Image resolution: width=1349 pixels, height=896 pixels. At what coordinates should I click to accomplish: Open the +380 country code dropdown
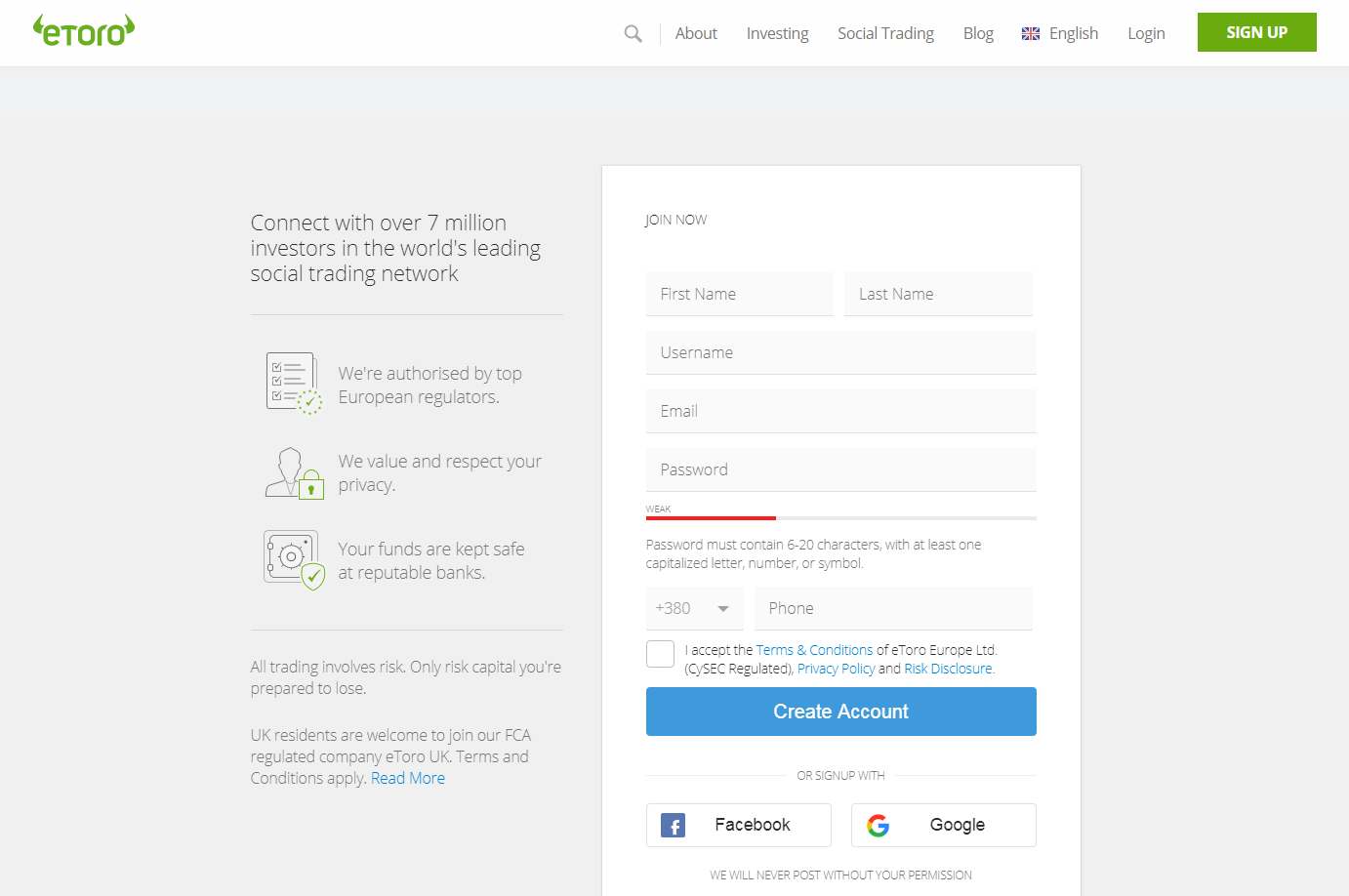(694, 608)
